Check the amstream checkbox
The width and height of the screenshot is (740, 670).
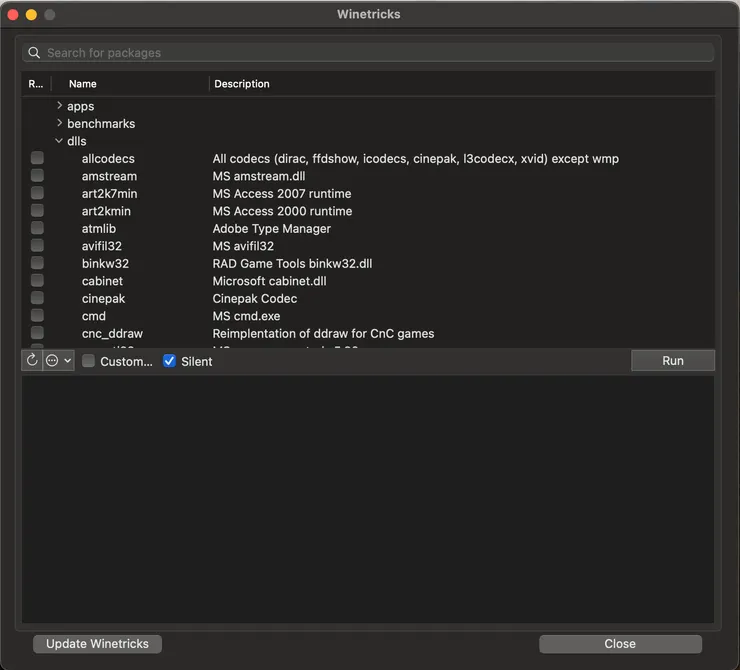click(37, 176)
